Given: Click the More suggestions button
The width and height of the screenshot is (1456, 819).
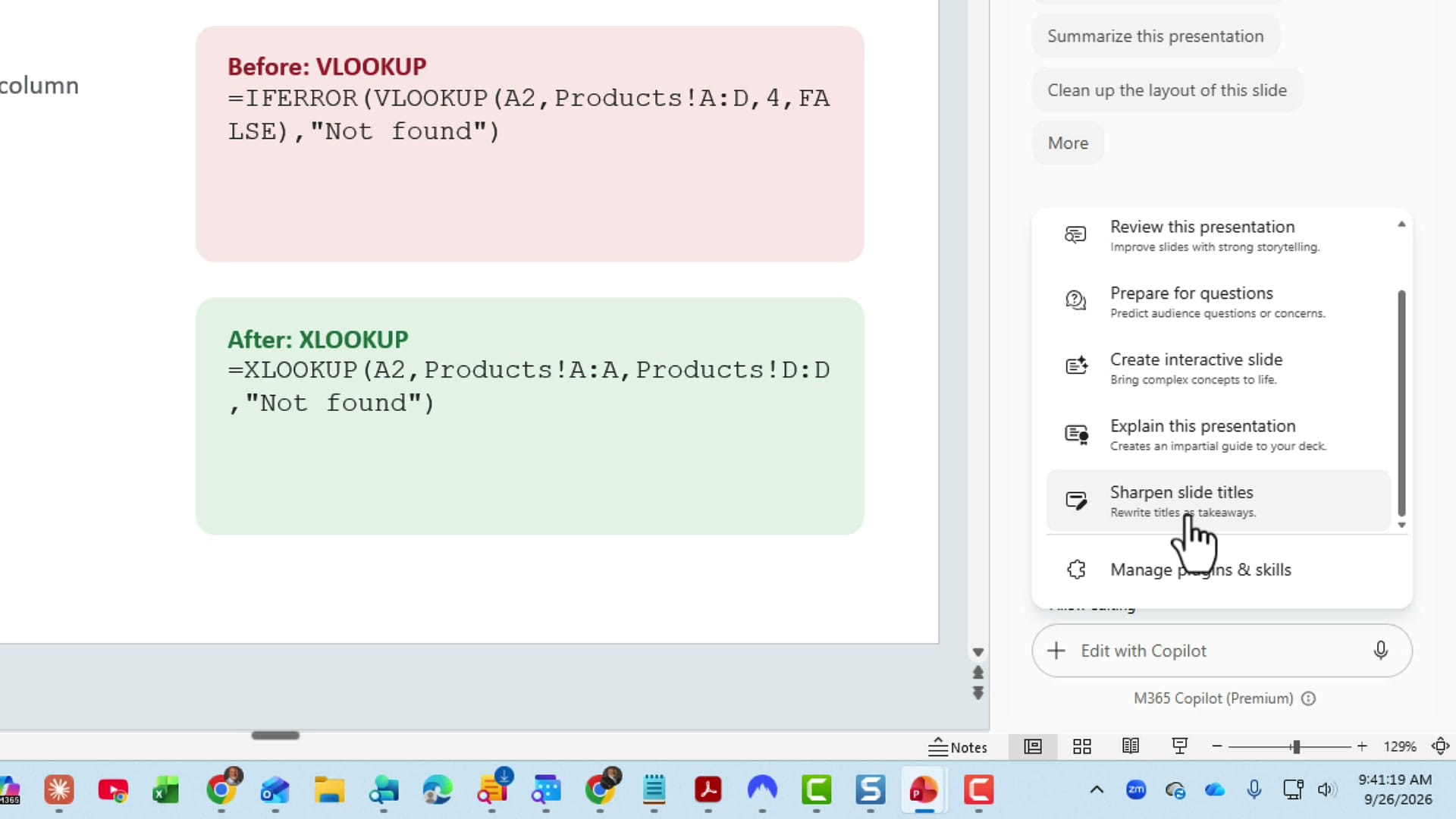Looking at the screenshot, I should [1068, 143].
